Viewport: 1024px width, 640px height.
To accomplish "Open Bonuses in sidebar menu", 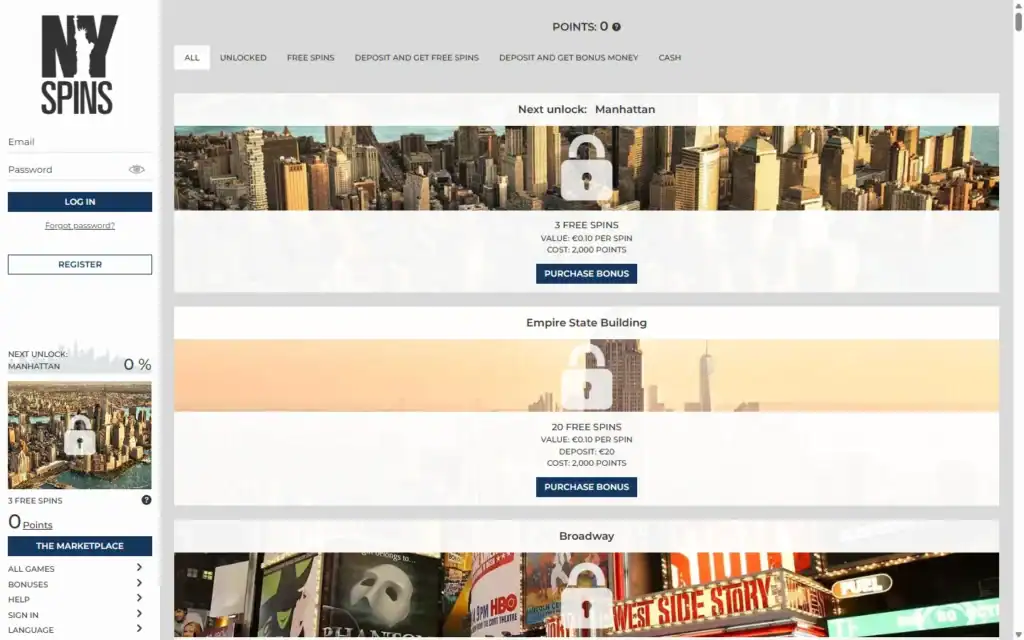I will click(28, 584).
